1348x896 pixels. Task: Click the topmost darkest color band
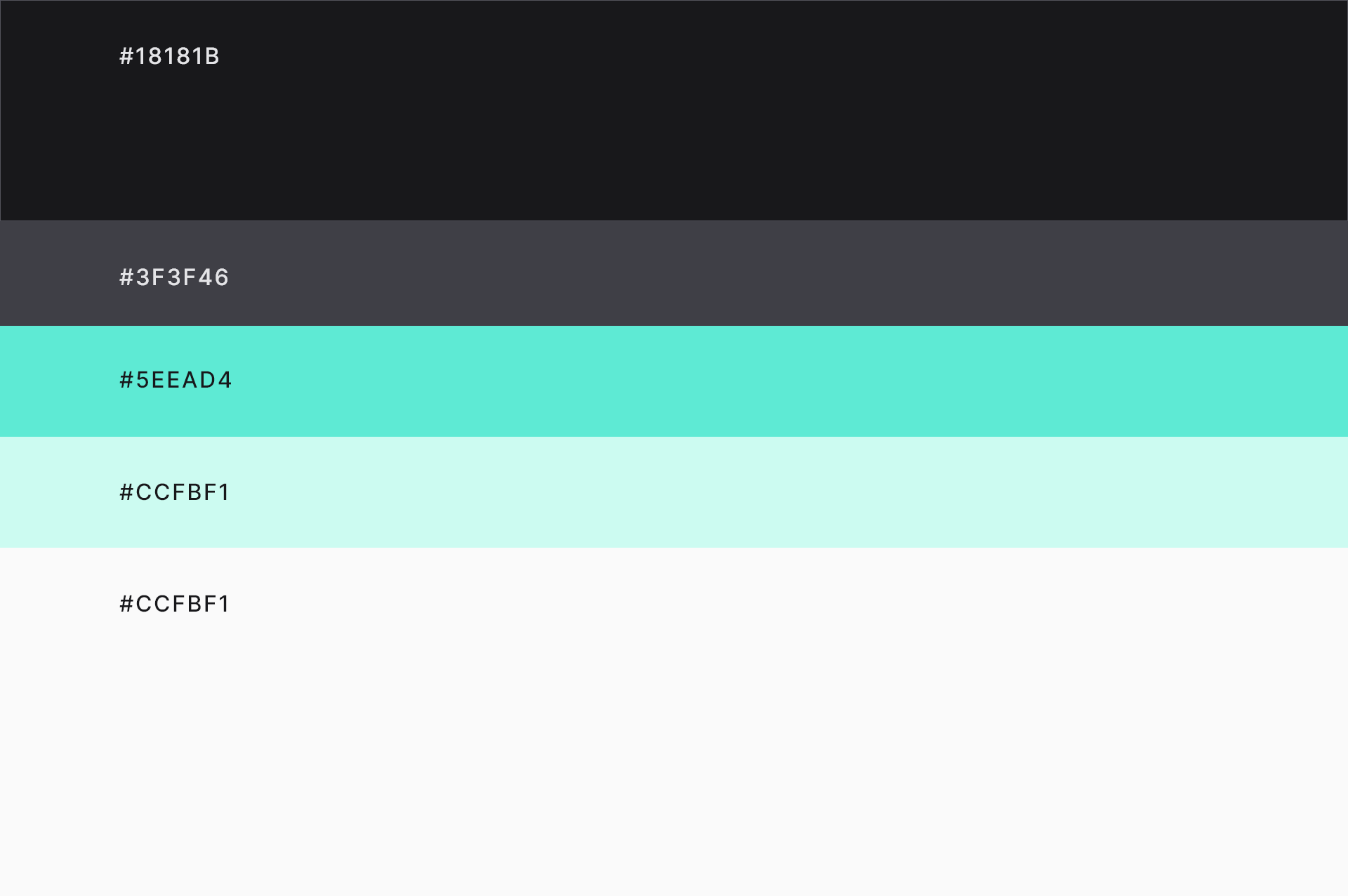click(674, 110)
